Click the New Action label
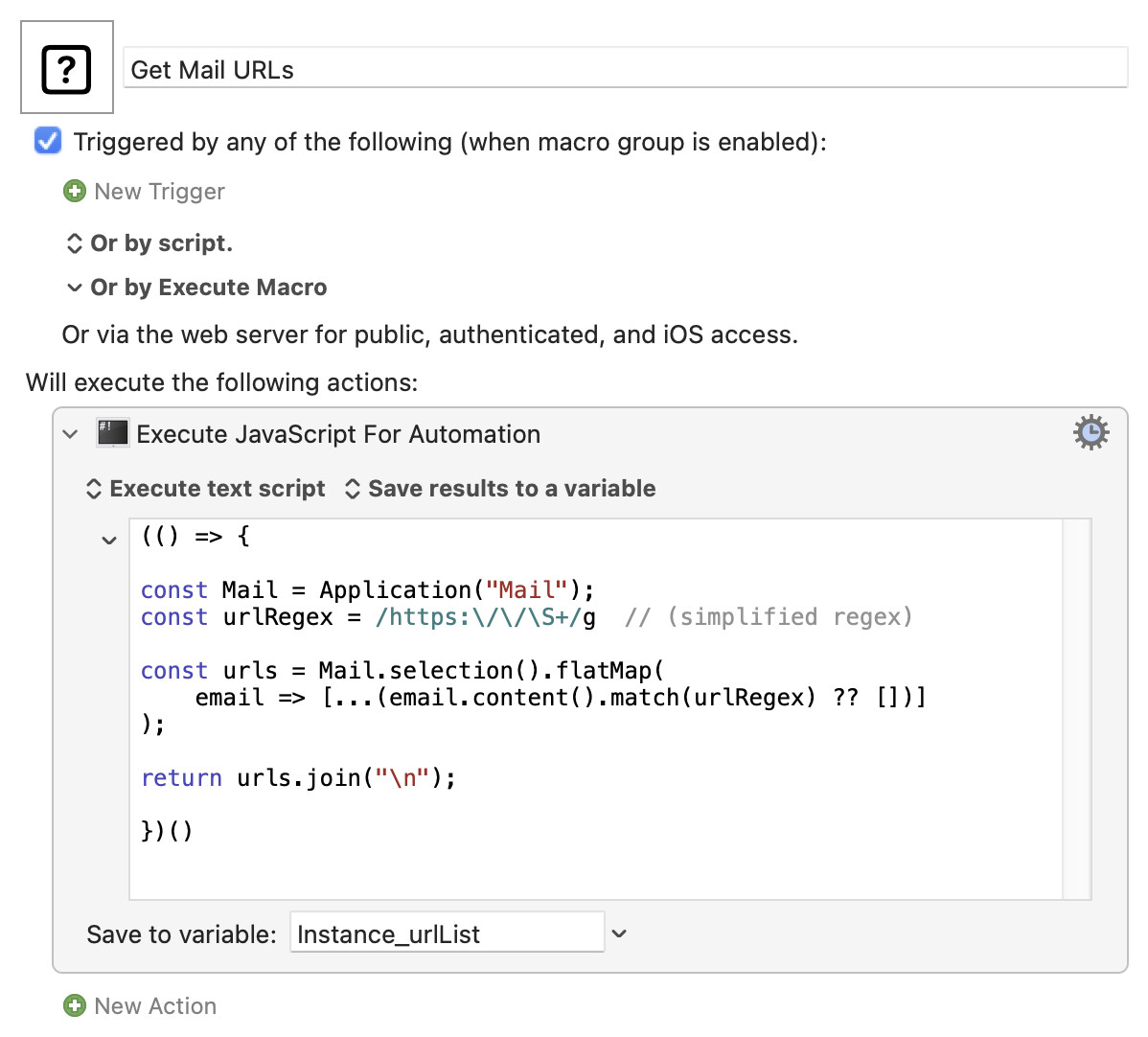 [x=155, y=1005]
